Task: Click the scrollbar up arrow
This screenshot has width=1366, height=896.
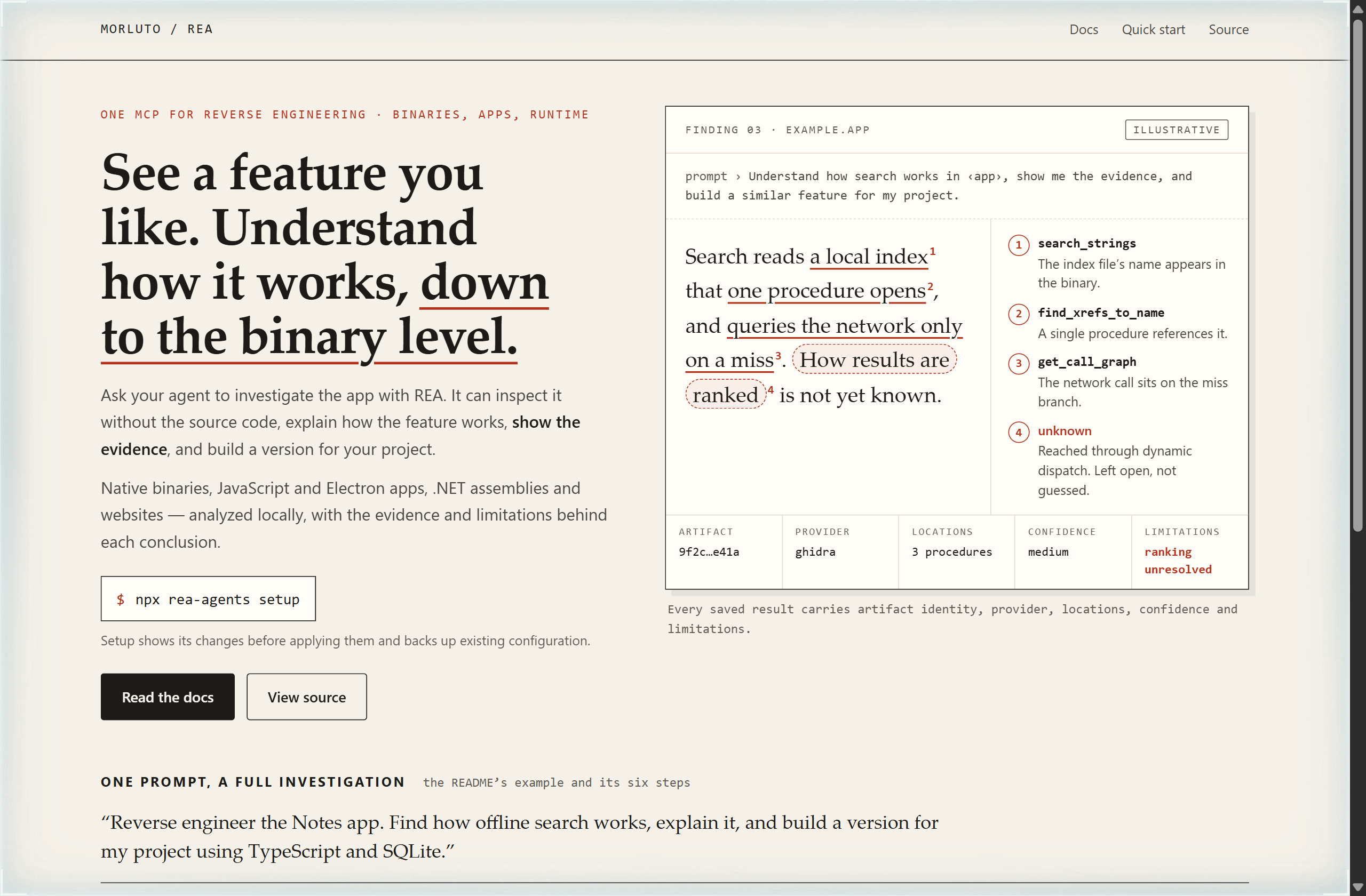Action: coord(1357,9)
